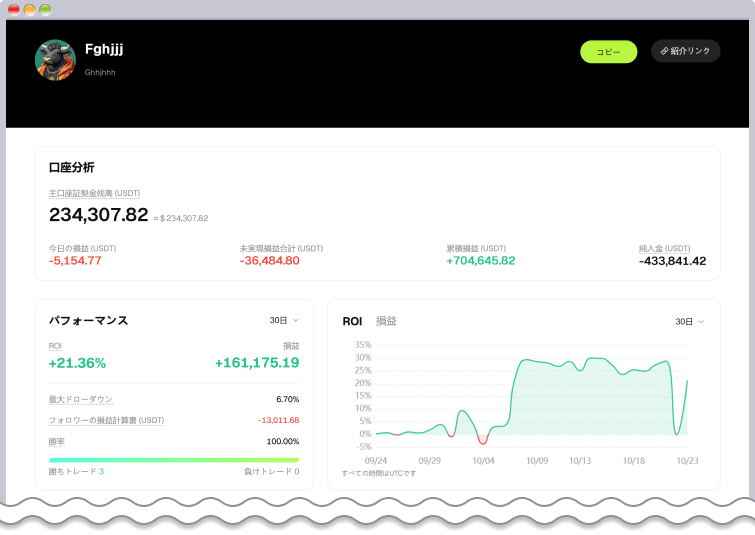Open the ROI chart 30日 period dropdown
Image resolution: width=755 pixels, height=535 pixels.
point(690,322)
